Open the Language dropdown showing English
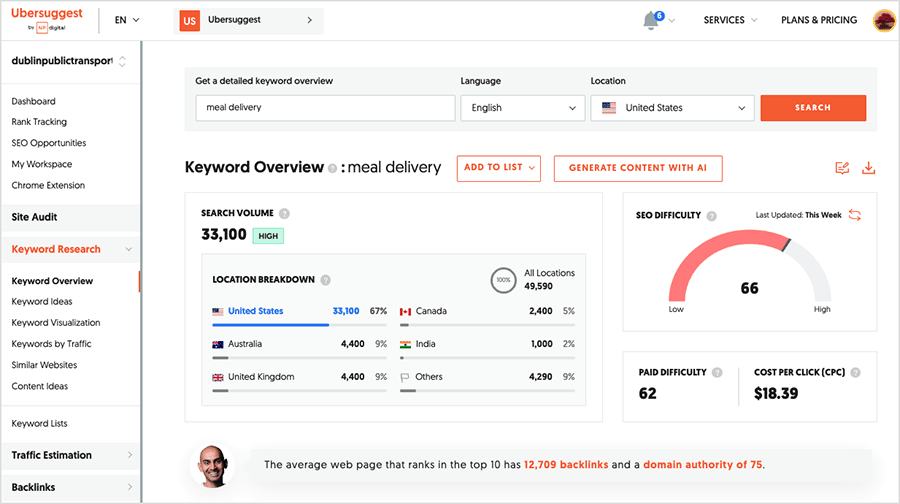The image size is (900, 504). tap(522, 108)
